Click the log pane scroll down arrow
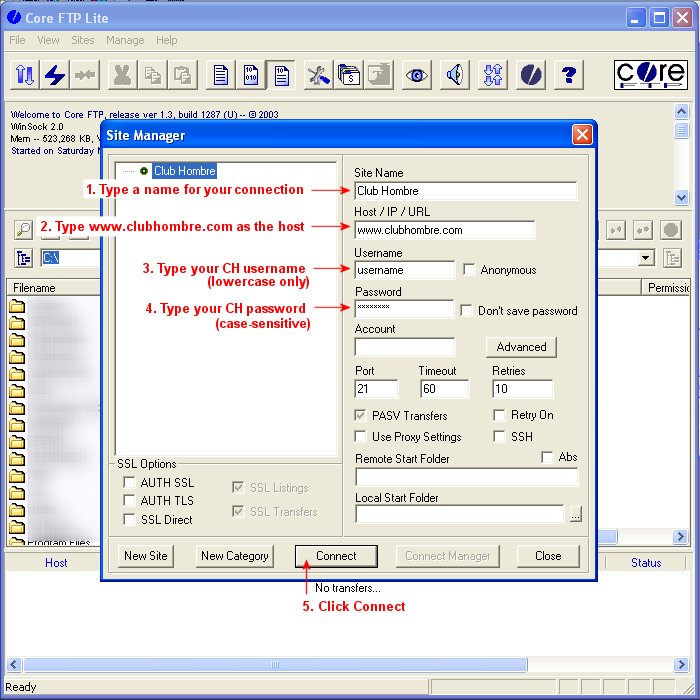The height and width of the screenshot is (700, 700). click(x=681, y=197)
